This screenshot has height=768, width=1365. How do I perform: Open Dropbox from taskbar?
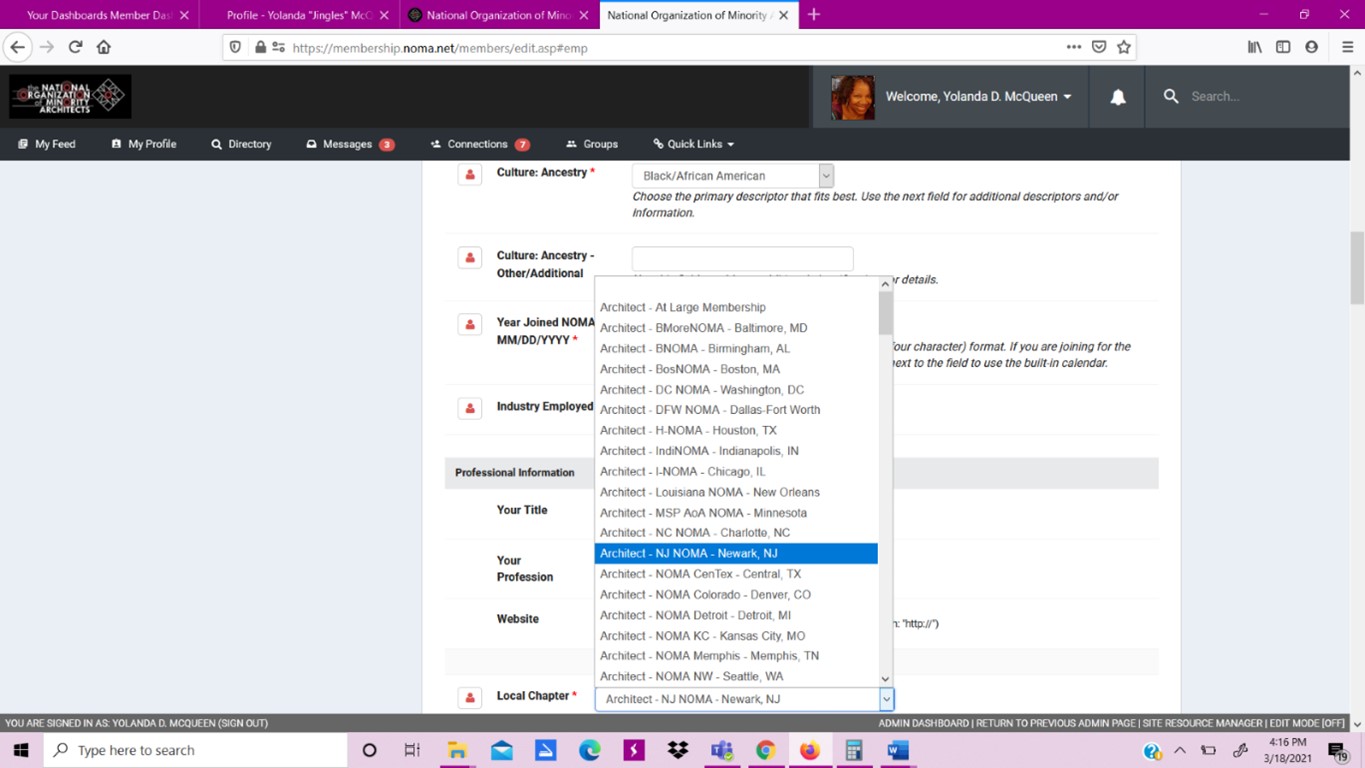pyautogui.click(x=678, y=750)
